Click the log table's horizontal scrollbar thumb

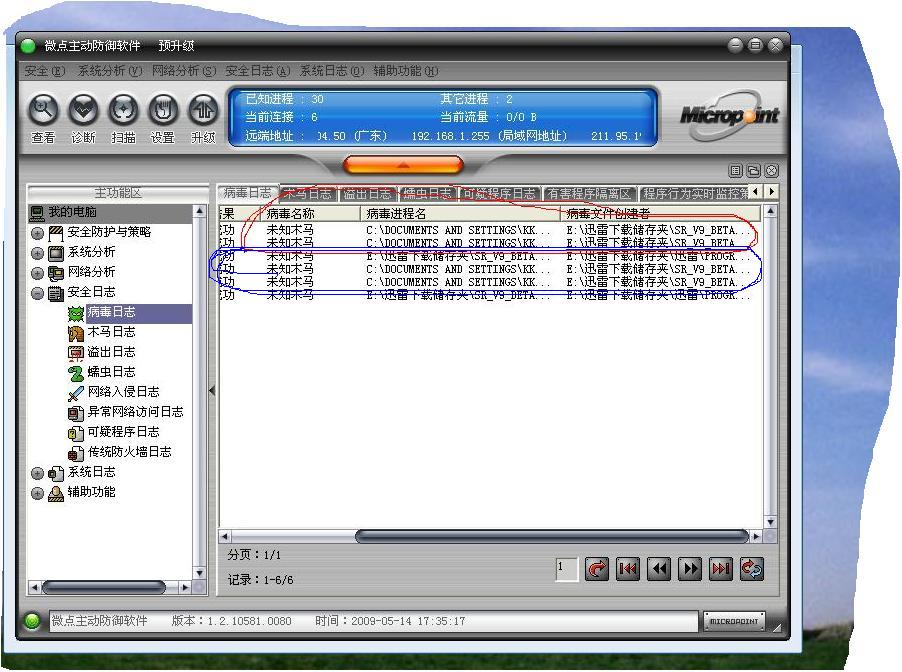click(552, 536)
